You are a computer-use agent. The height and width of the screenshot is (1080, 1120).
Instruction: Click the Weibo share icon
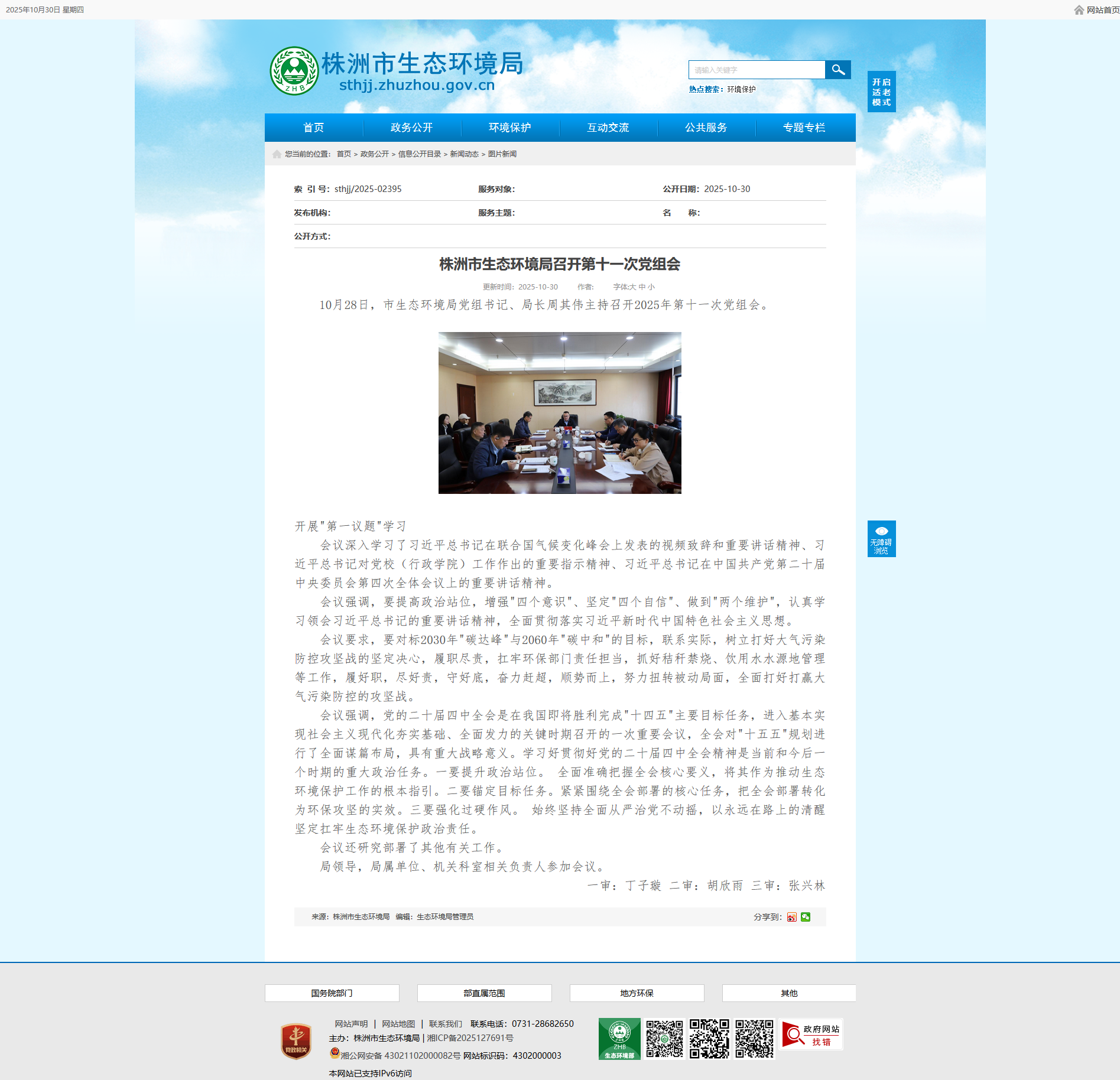coord(791,917)
